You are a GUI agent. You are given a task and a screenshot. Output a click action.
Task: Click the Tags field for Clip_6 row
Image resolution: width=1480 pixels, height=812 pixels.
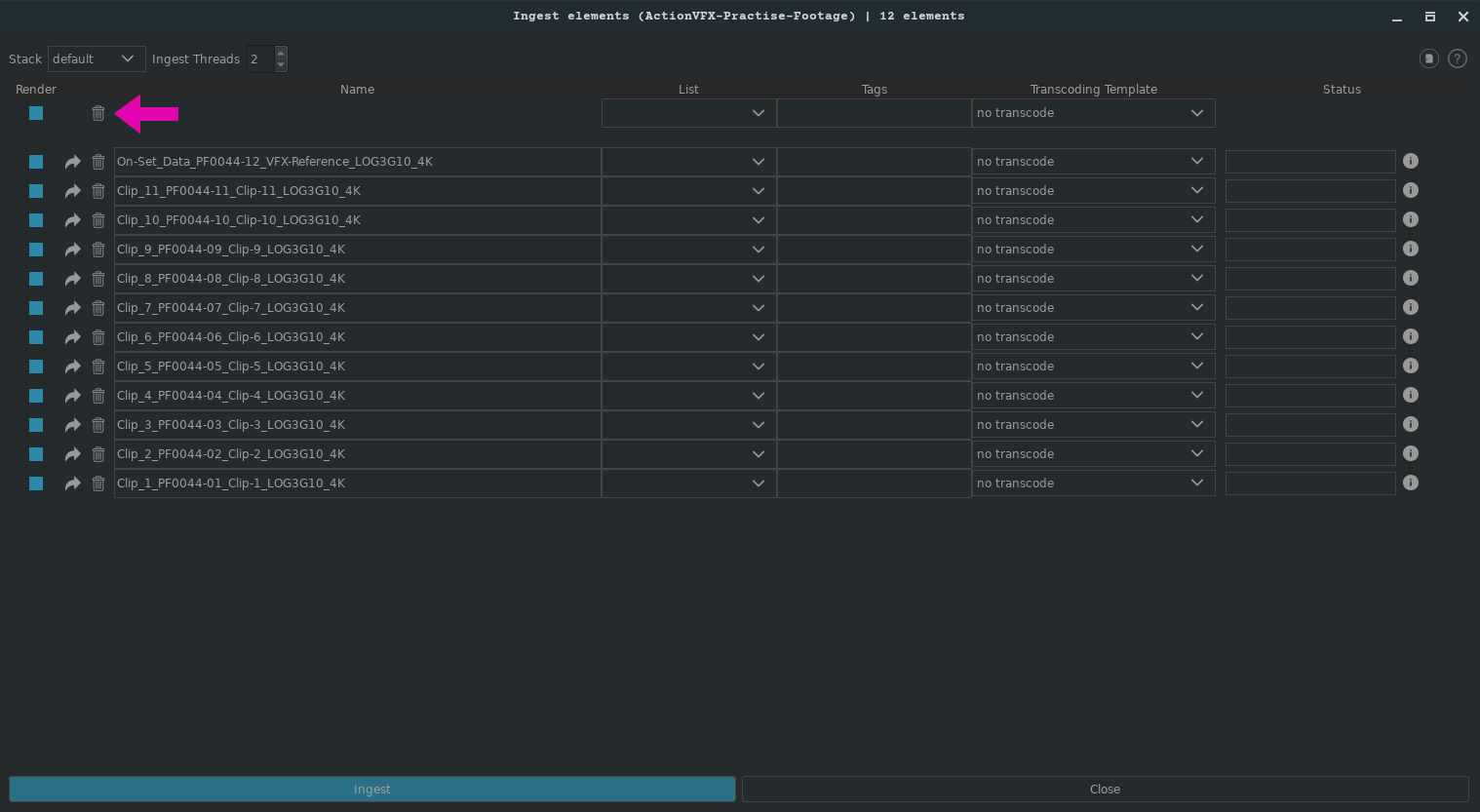(874, 337)
